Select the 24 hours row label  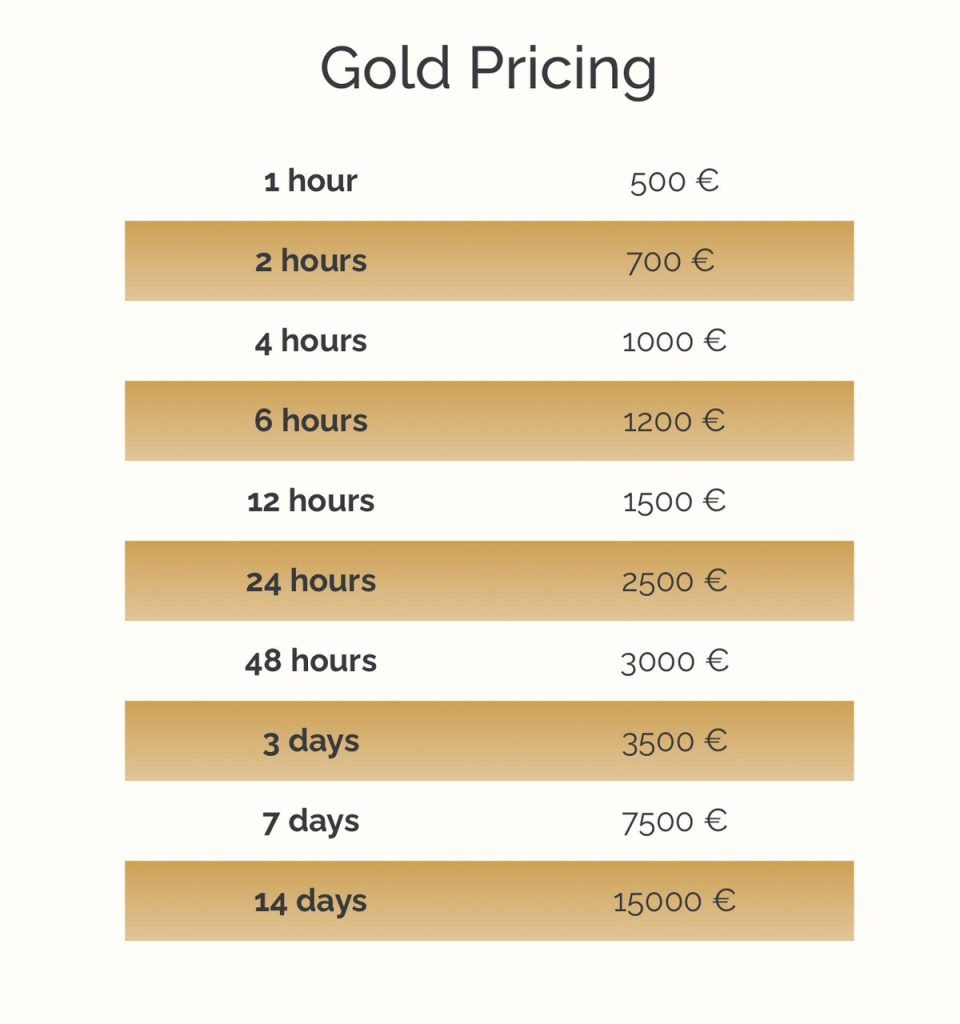[311, 581]
